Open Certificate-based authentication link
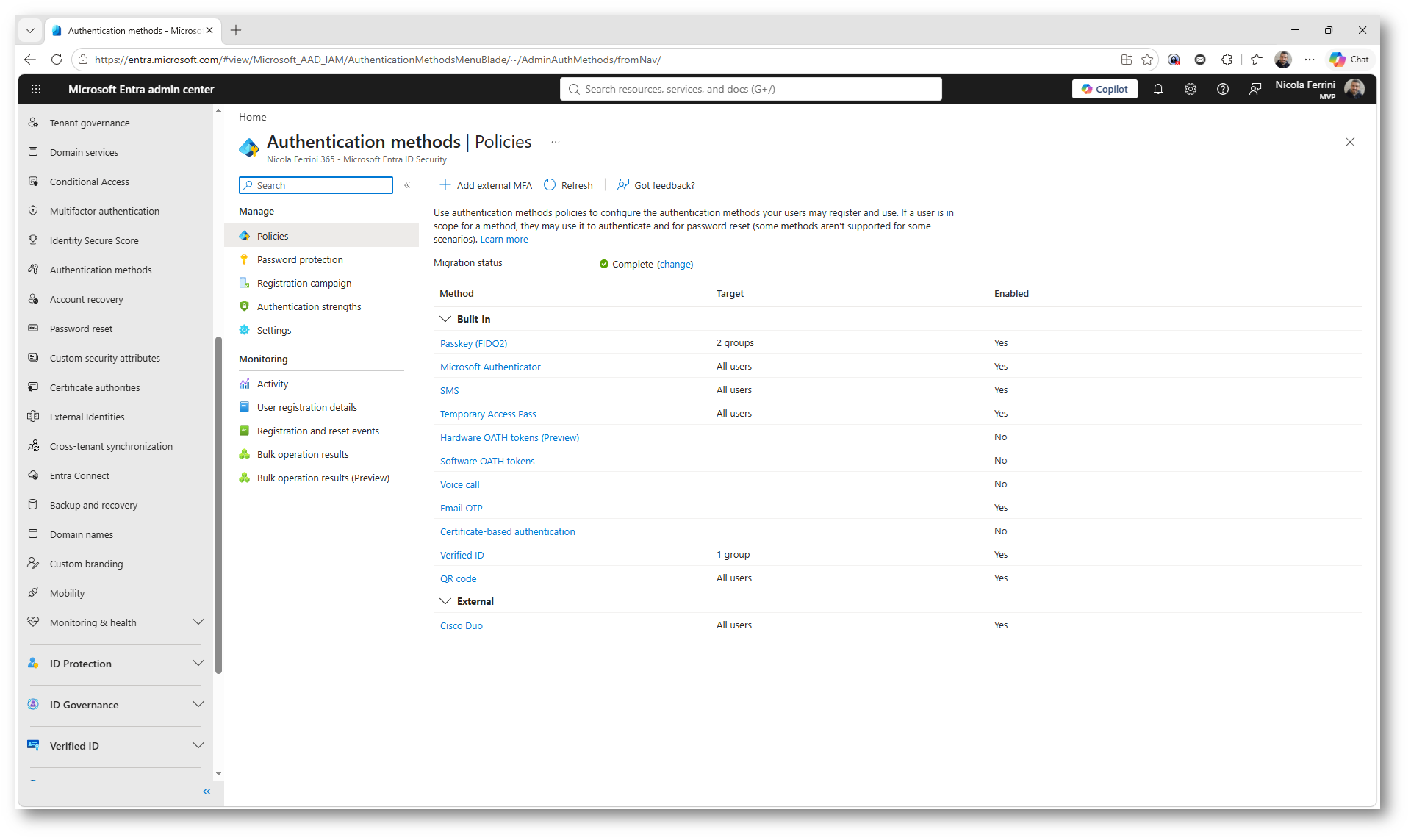The image size is (1411, 840). [x=508, y=531]
